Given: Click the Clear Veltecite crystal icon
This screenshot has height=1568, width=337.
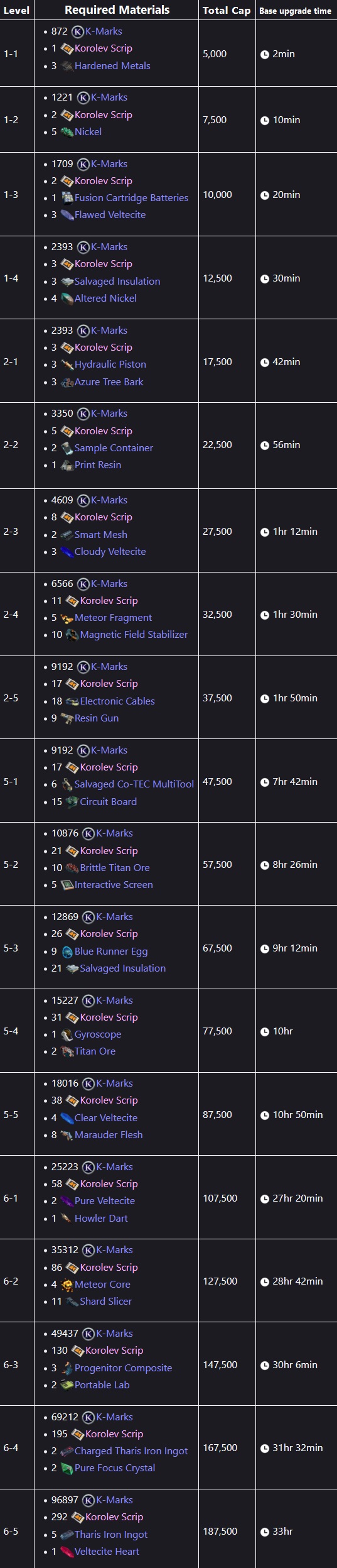Looking at the screenshot, I should coord(67,1118).
